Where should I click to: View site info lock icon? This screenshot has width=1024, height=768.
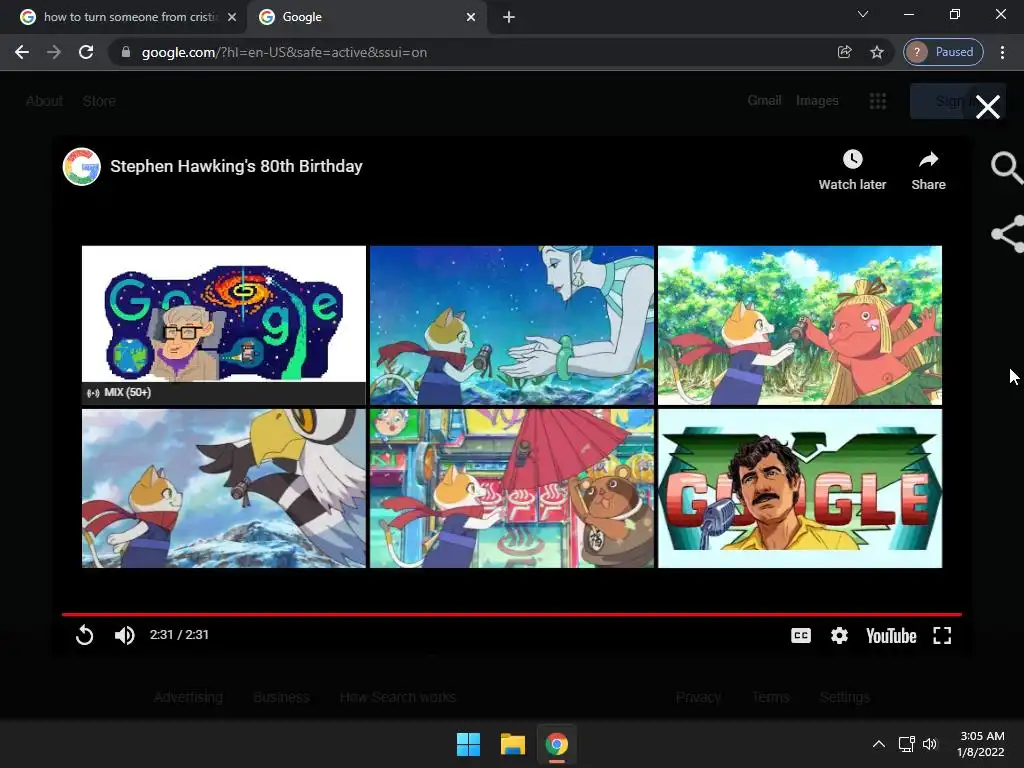pos(126,52)
